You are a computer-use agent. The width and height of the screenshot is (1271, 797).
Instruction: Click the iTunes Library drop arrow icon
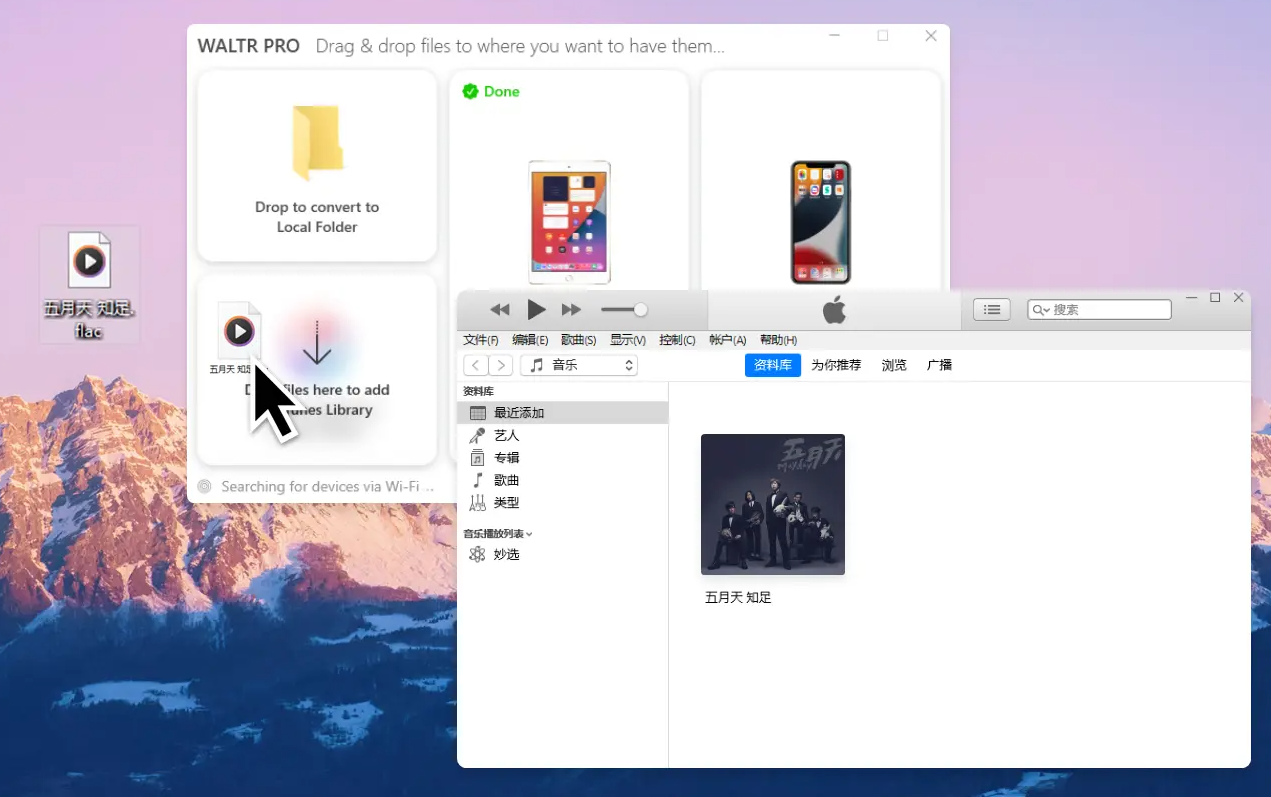click(x=317, y=343)
